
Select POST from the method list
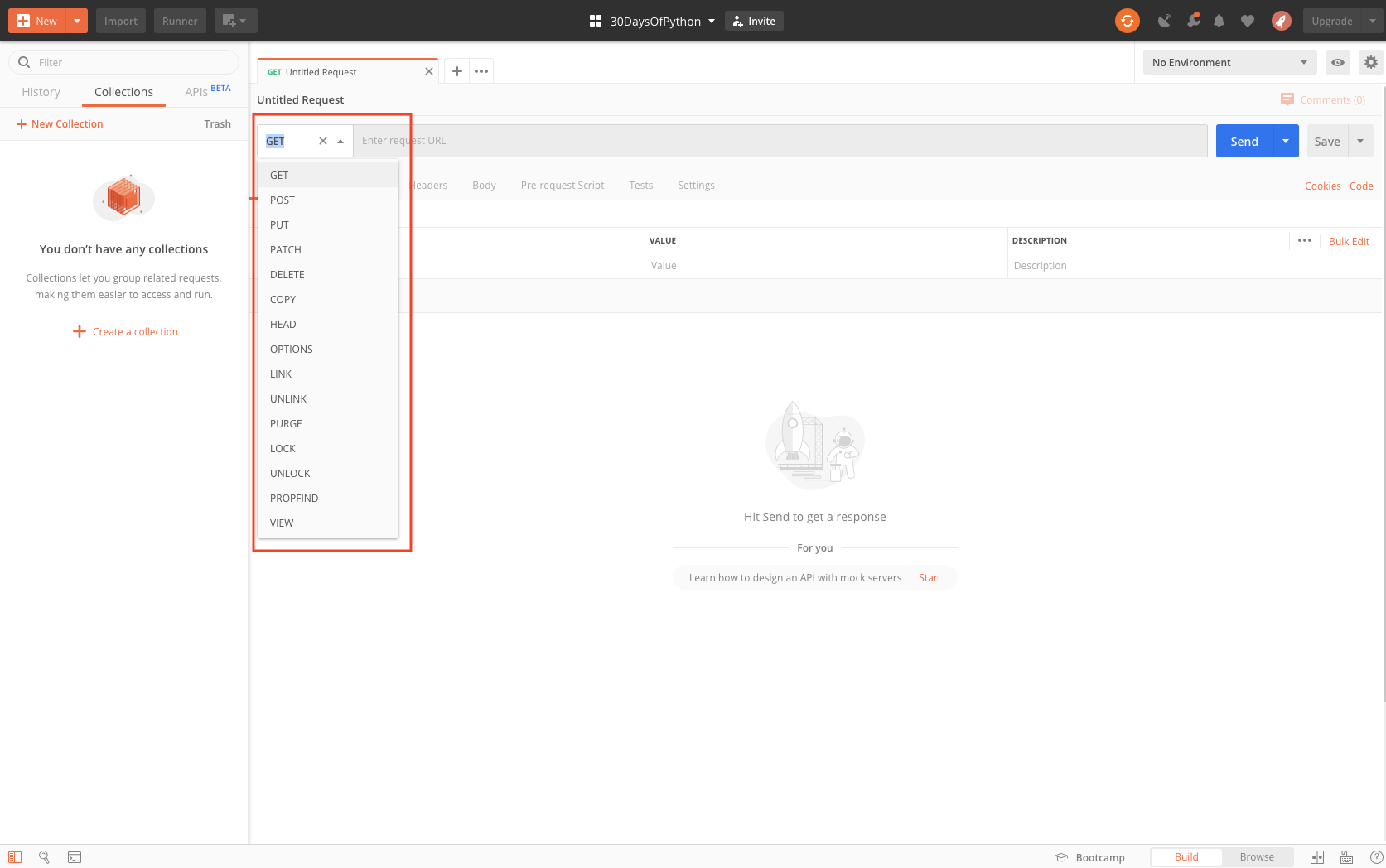click(283, 200)
